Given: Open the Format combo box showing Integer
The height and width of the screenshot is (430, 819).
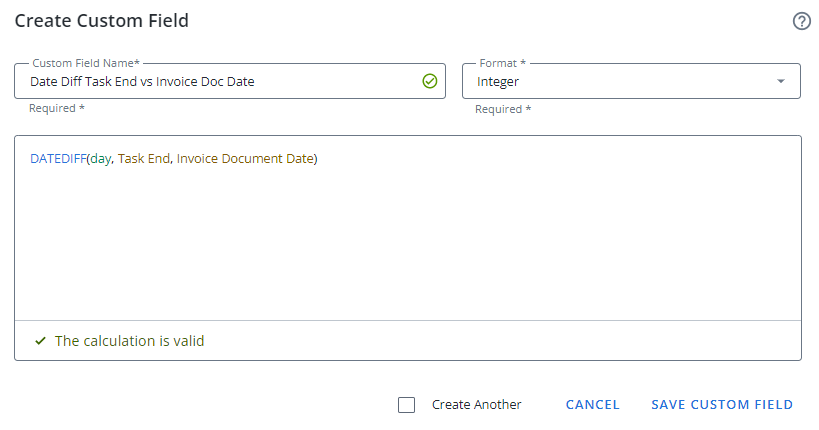Looking at the screenshot, I should (x=620, y=82).
